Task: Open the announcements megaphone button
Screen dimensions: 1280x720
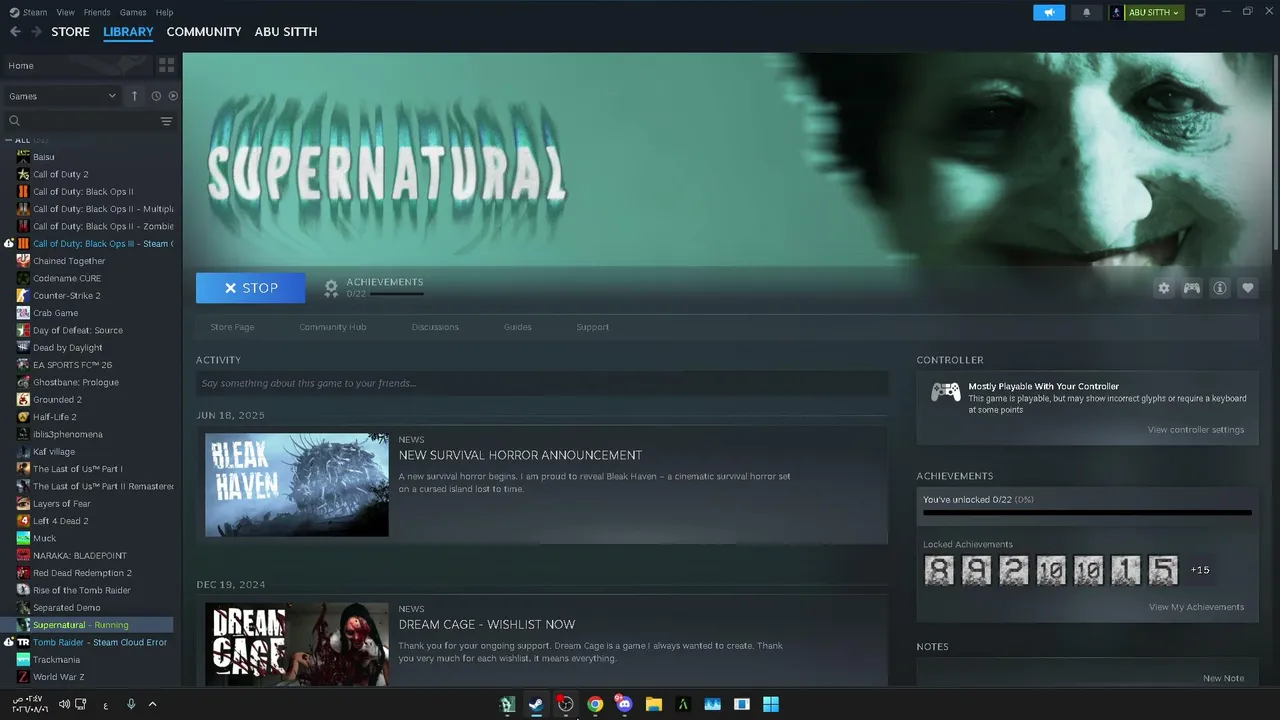Action: point(1049,12)
